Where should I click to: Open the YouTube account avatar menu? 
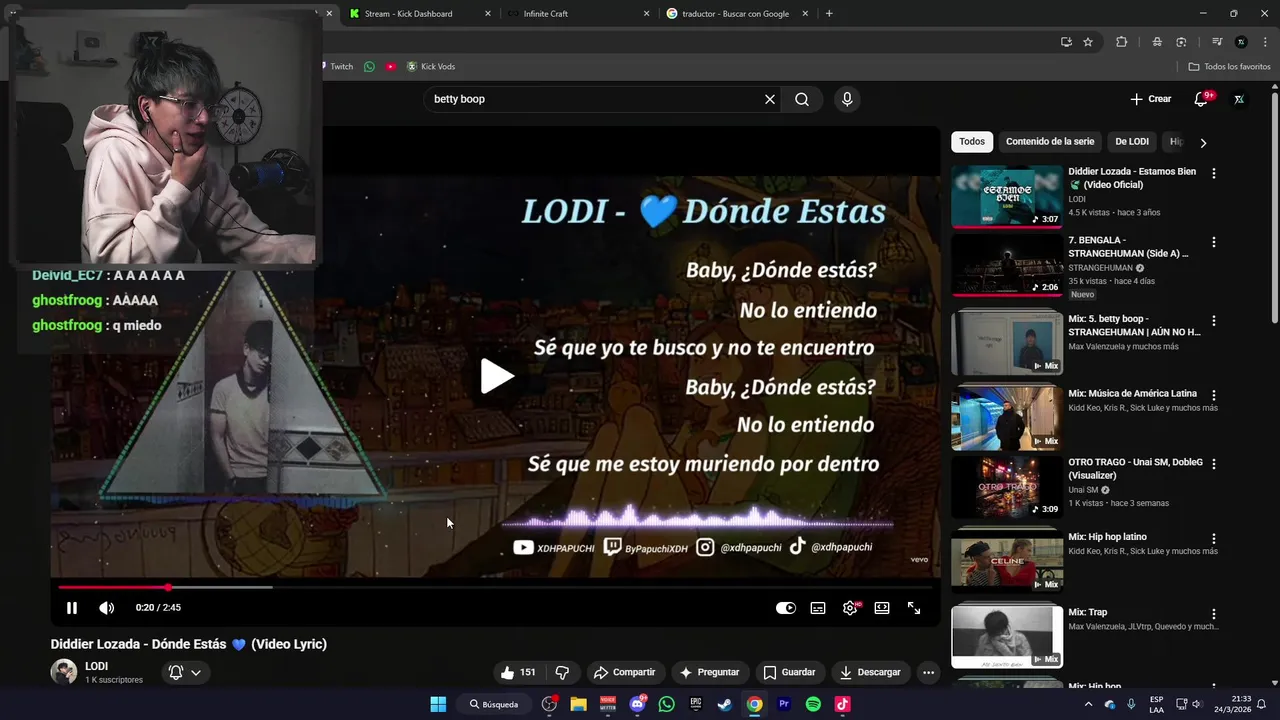pyautogui.click(x=1239, y=99)
